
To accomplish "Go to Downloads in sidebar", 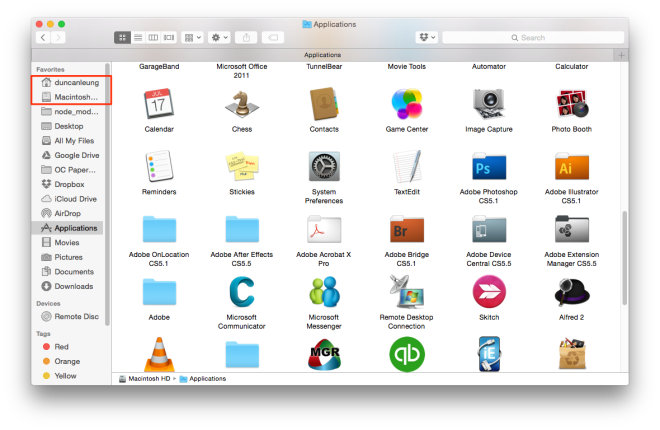I will pos(68,287).
